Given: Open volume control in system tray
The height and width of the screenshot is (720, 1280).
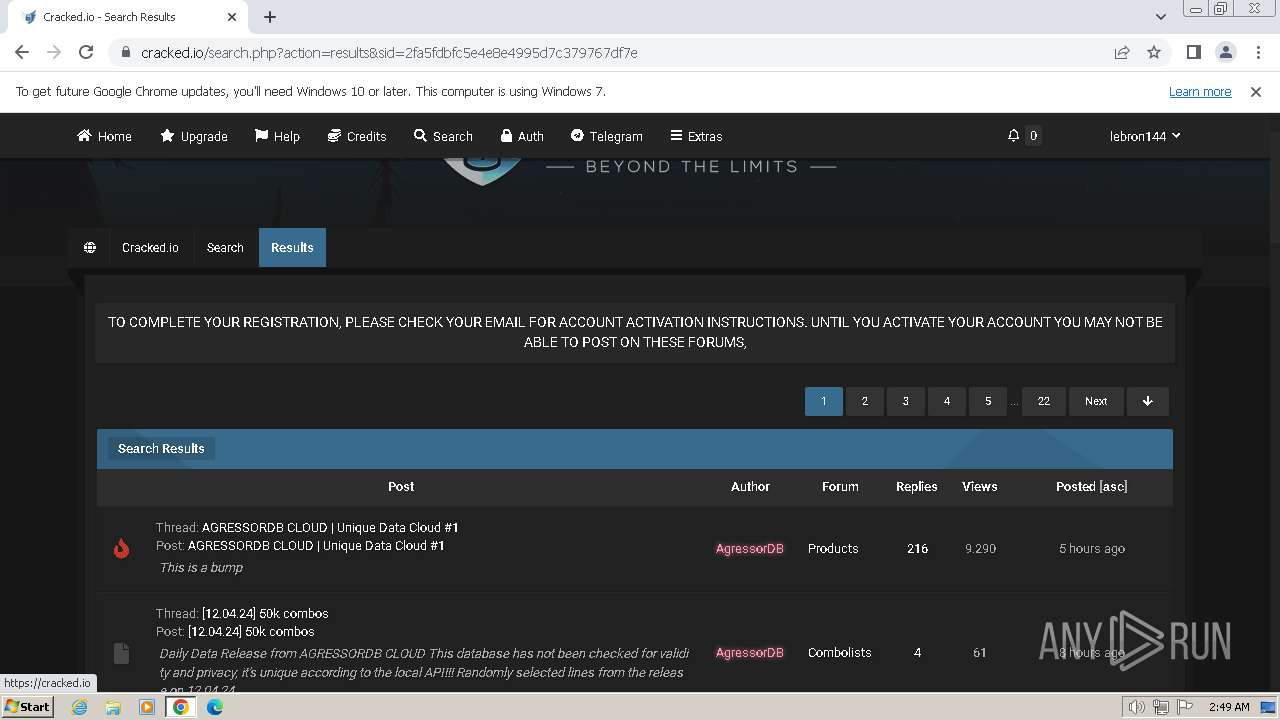Looking at the screenshot, I should click(x=1136, y=707).
